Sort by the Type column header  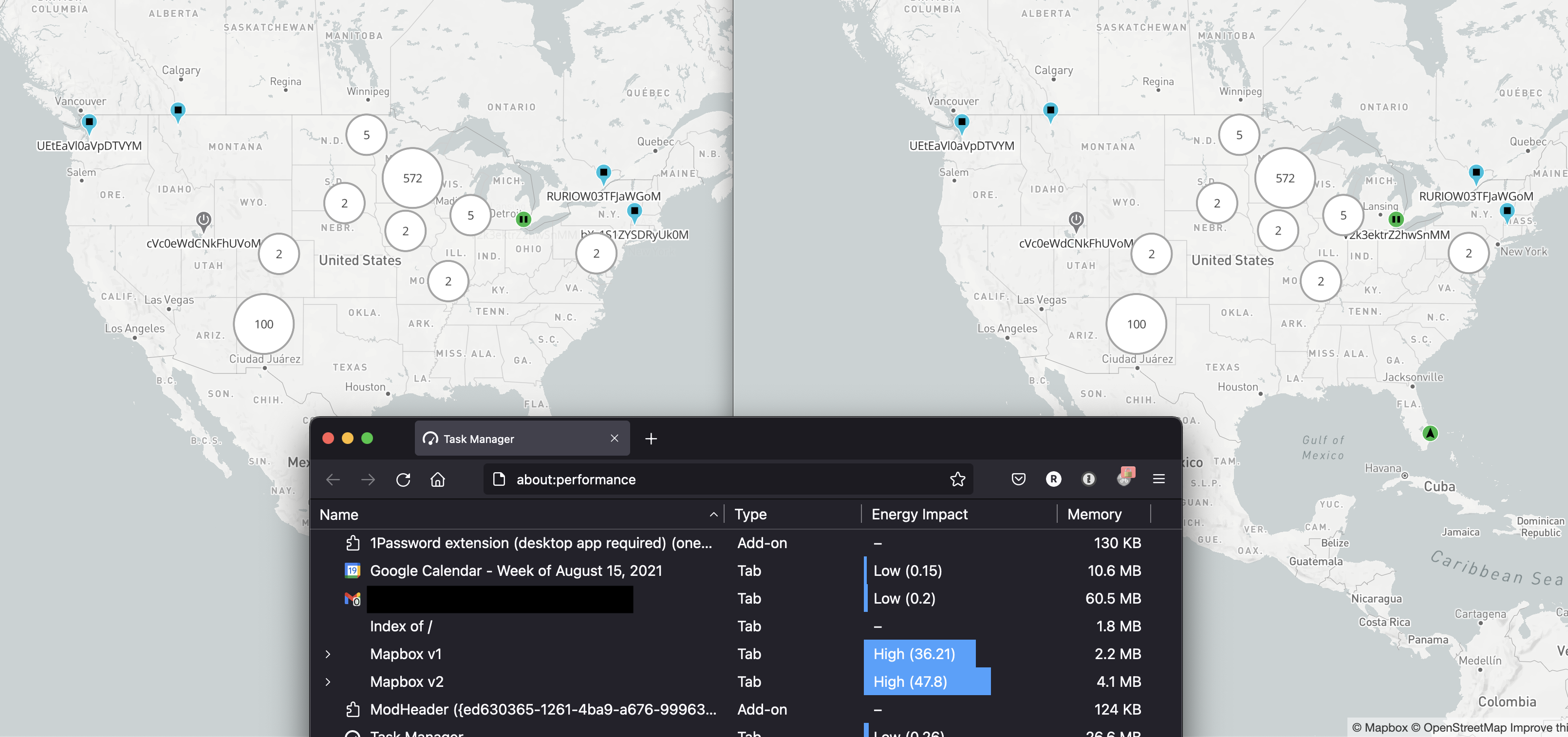[x=793, y=514]
